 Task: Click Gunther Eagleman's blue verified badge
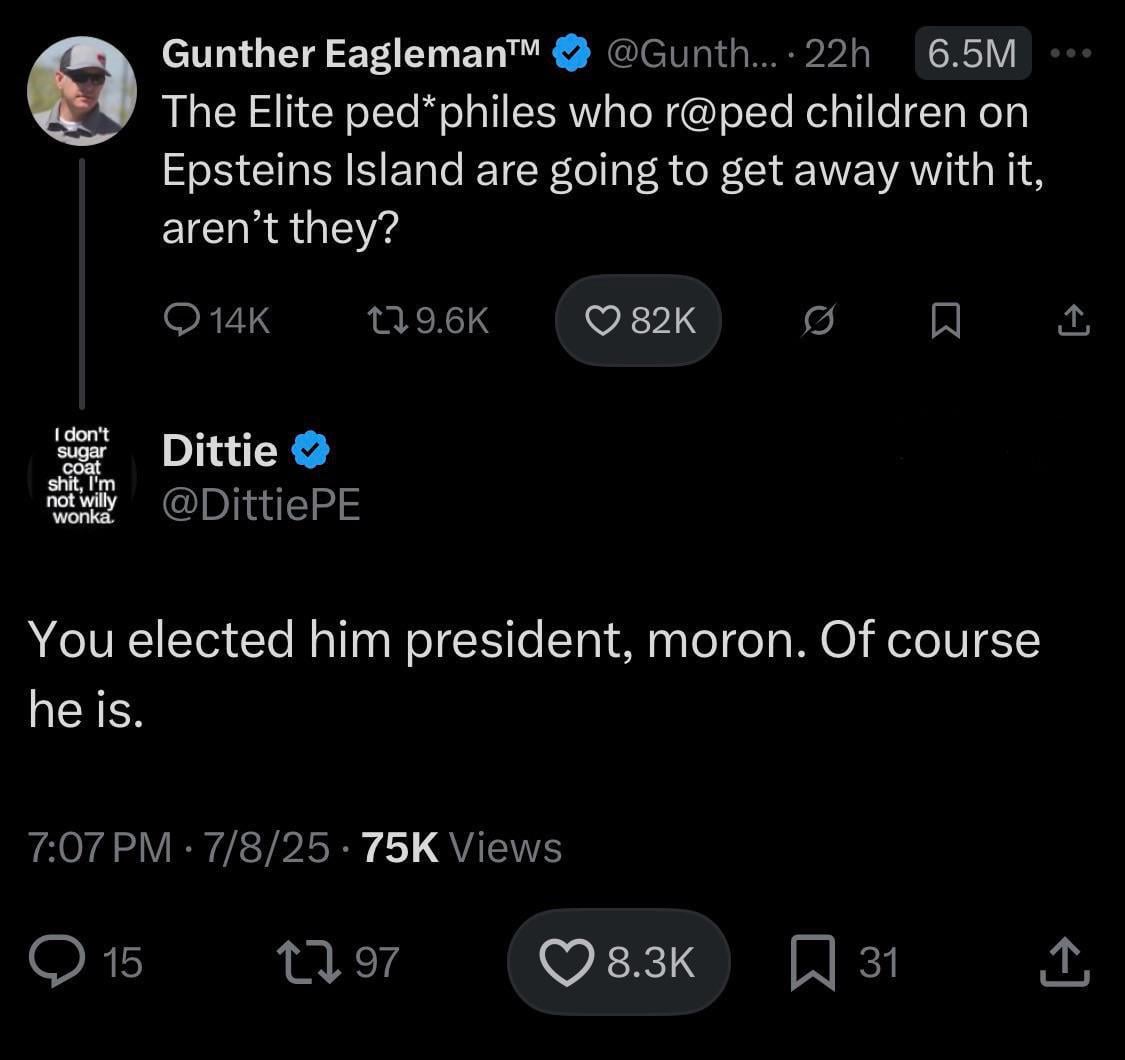[571, 54]
